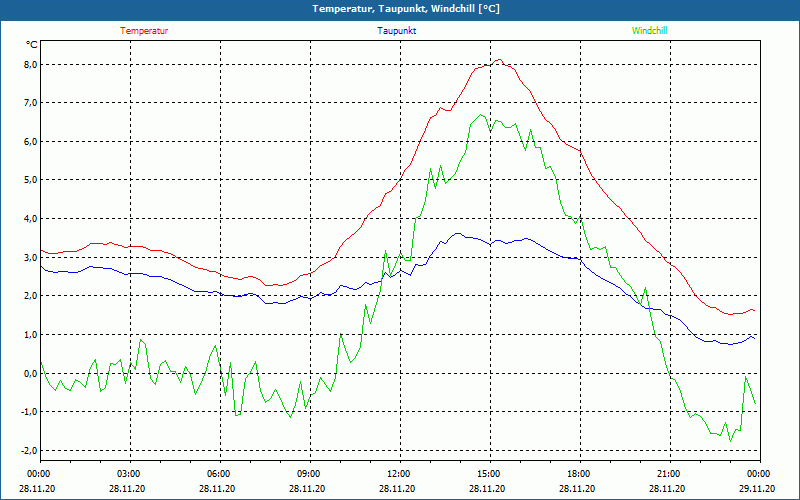The image size is (800, 500).
Task: Click the 8,0 y-axis value
Action: tap(30, 64)
